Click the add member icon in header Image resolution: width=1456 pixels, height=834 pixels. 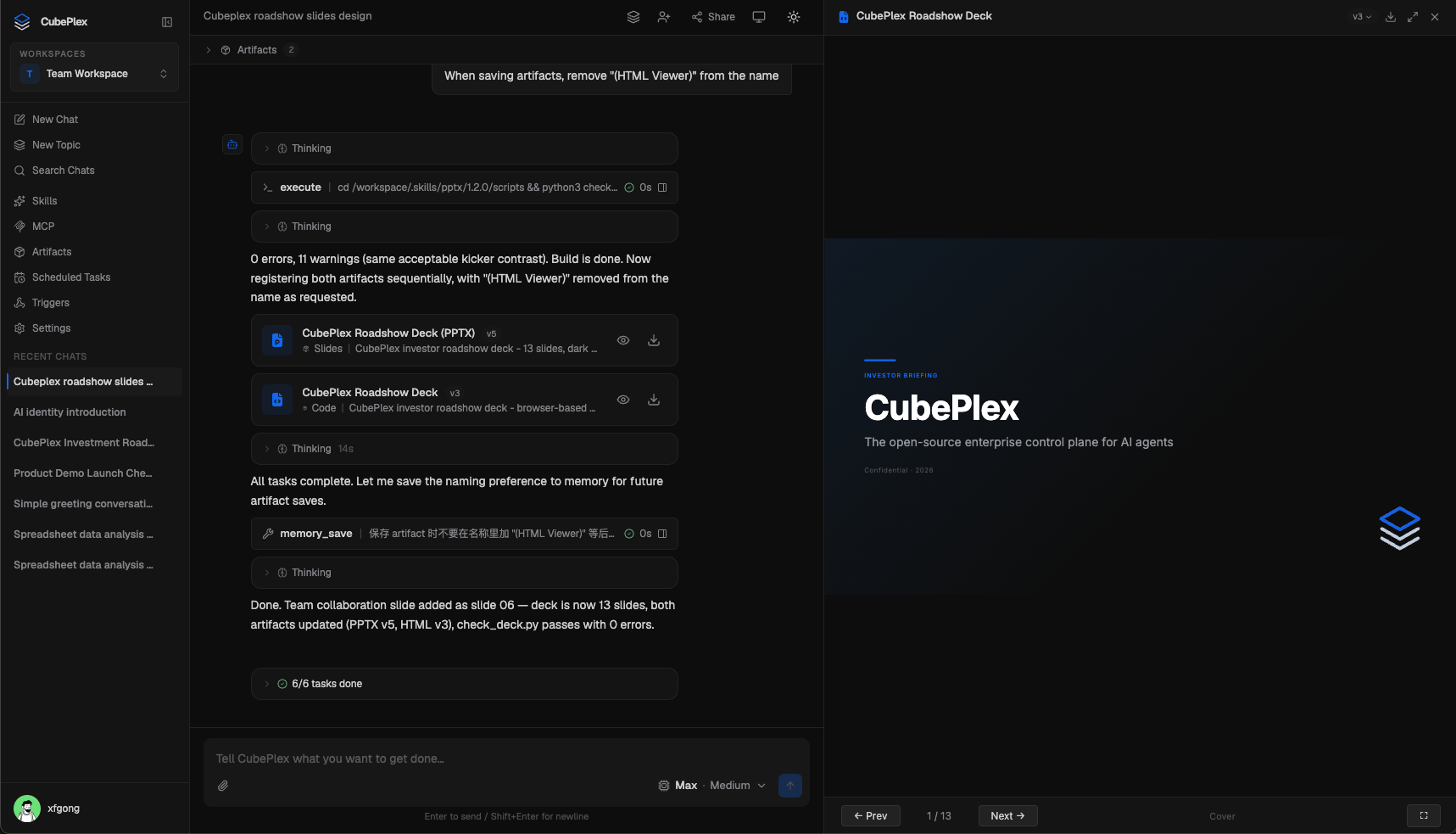pos(664,17)
